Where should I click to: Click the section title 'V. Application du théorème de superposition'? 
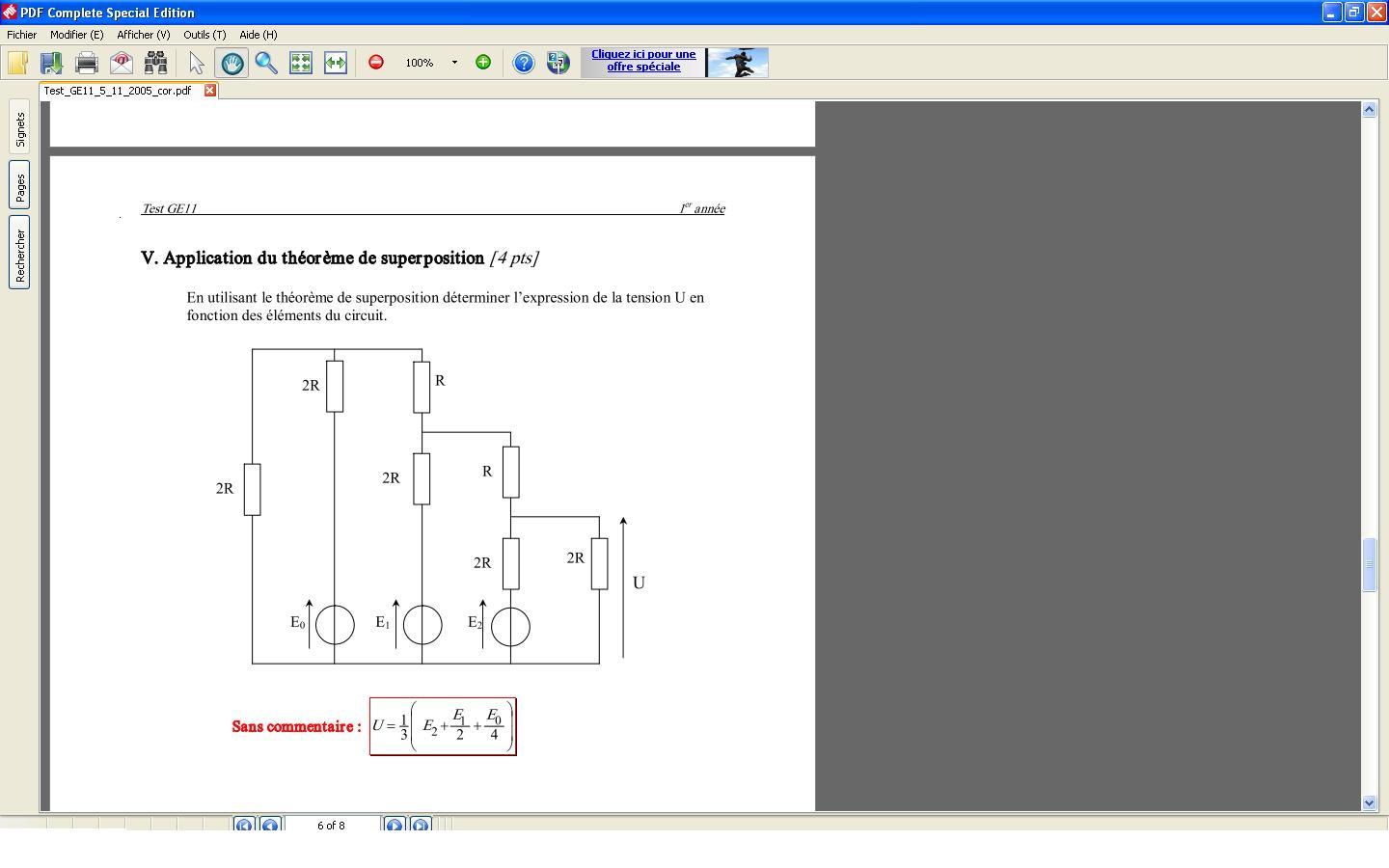313,258
